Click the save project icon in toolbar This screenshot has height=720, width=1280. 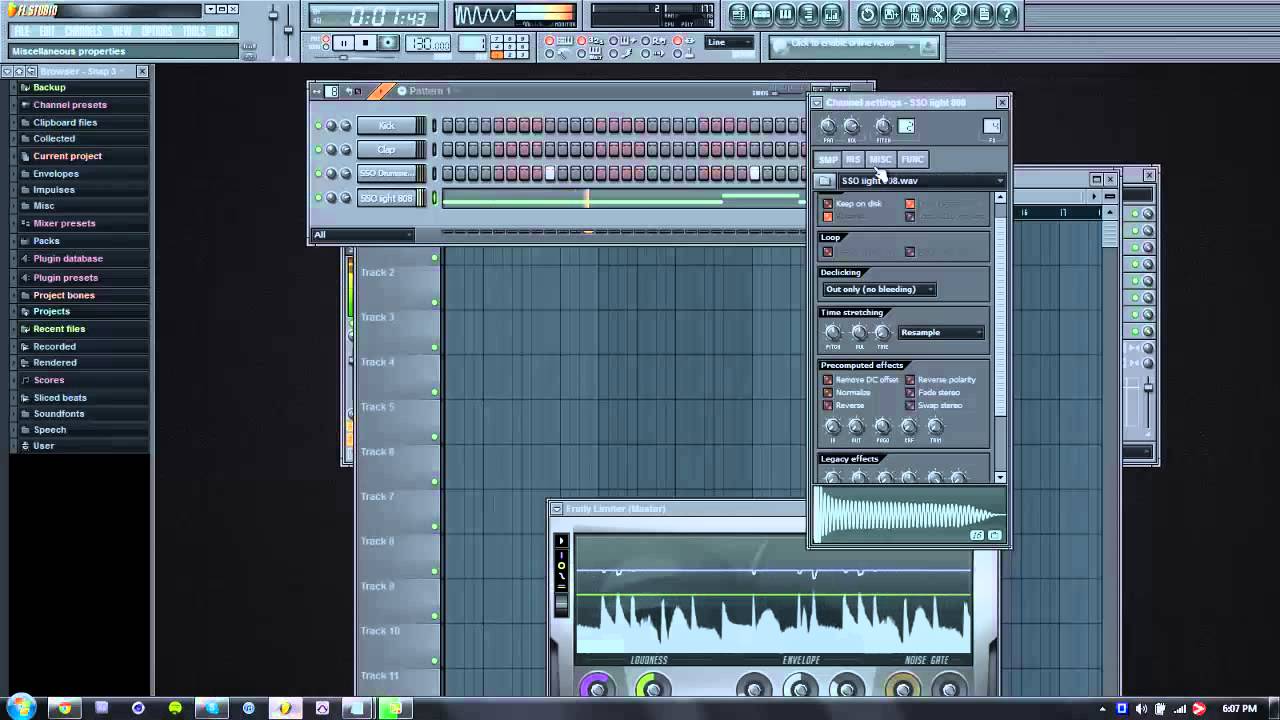(x=890, y=14)
